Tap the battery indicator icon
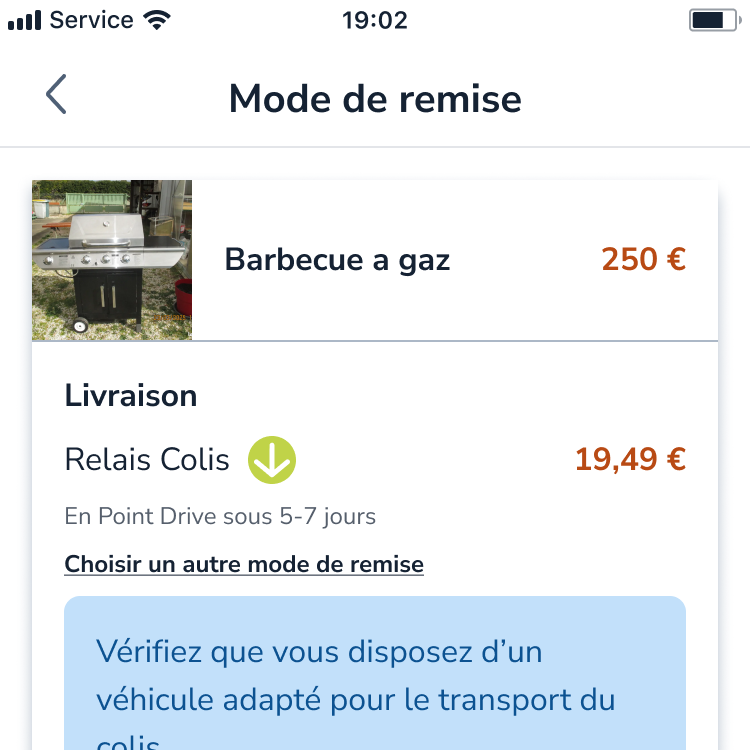Screen dimensions: 750x750 click(715, 20)
